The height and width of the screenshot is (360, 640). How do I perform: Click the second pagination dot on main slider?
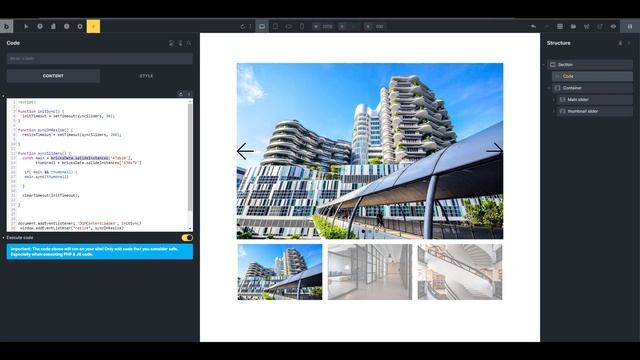click(x=370, y=231)
